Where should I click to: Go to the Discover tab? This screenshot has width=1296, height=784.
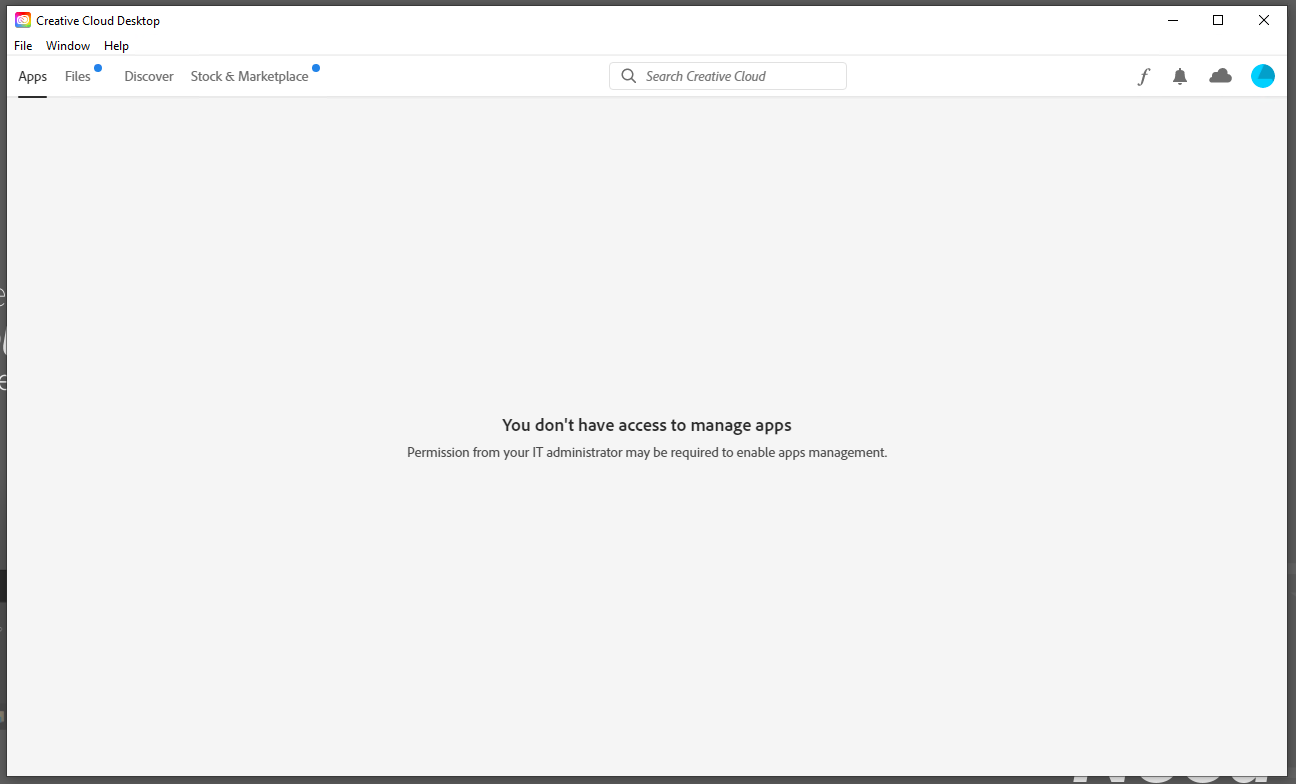149,77
